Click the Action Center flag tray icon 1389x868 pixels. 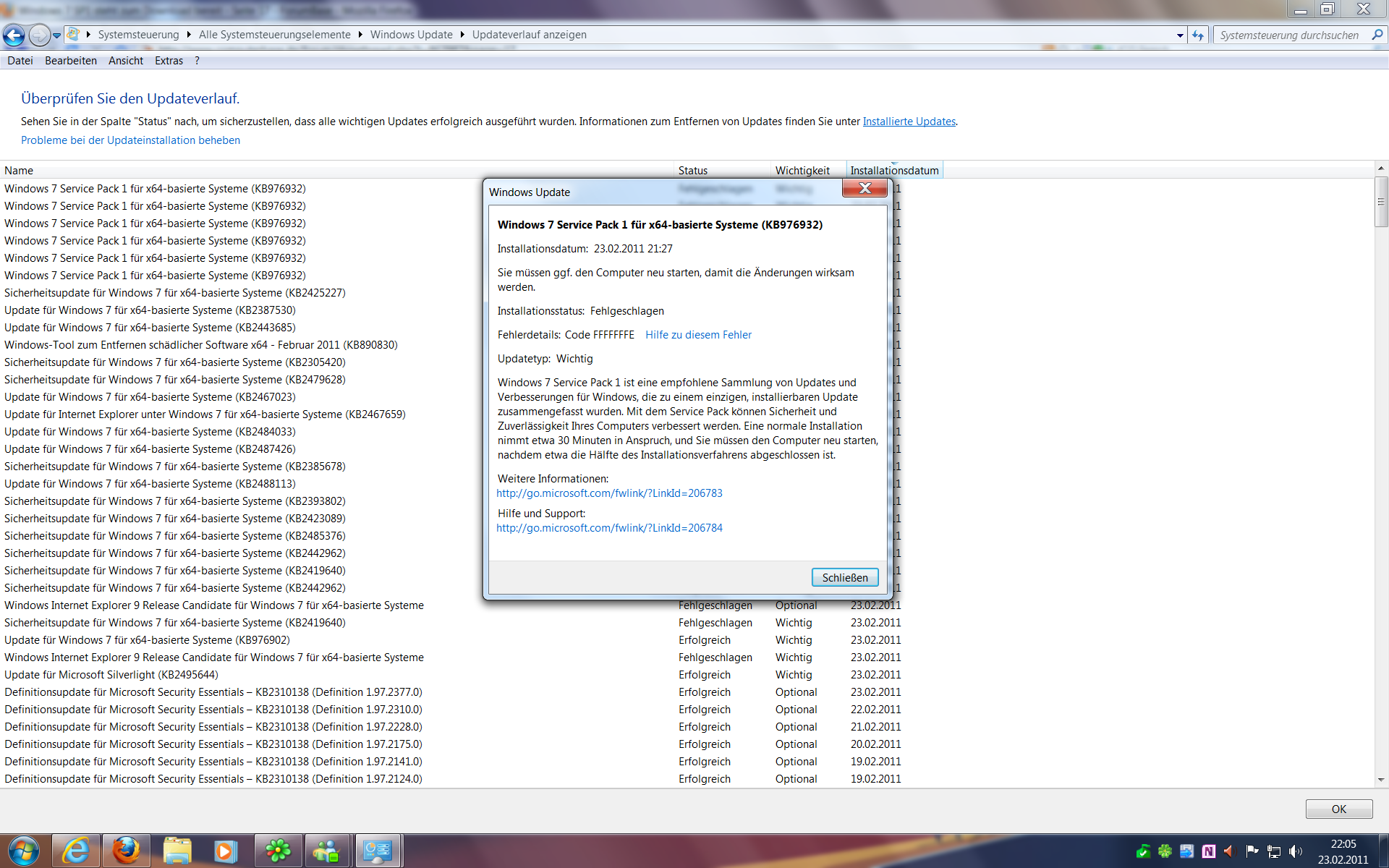tap(1252, 851)
